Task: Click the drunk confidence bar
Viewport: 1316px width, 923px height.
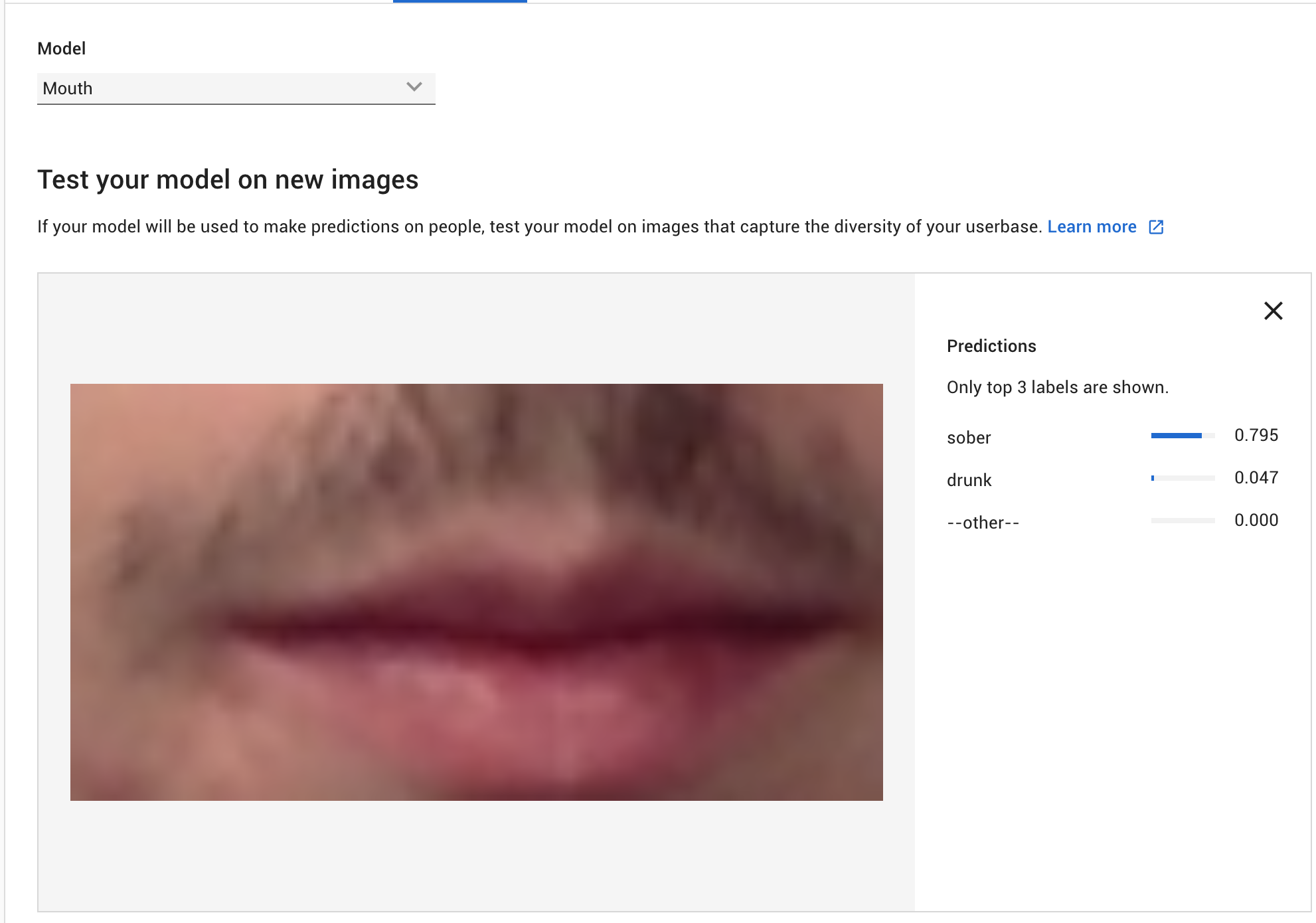Action: (x=1183, y=478)
